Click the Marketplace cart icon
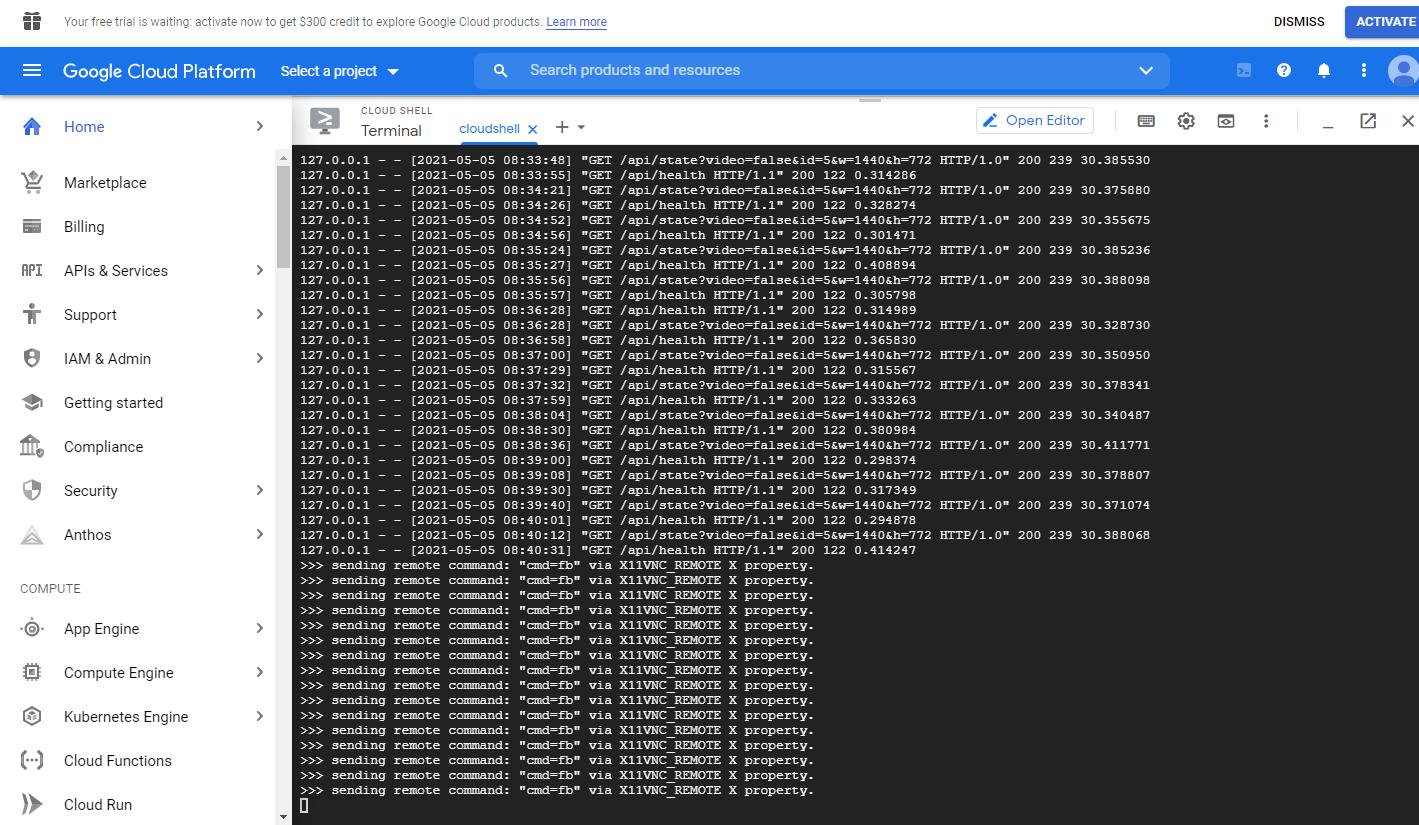 32,183
